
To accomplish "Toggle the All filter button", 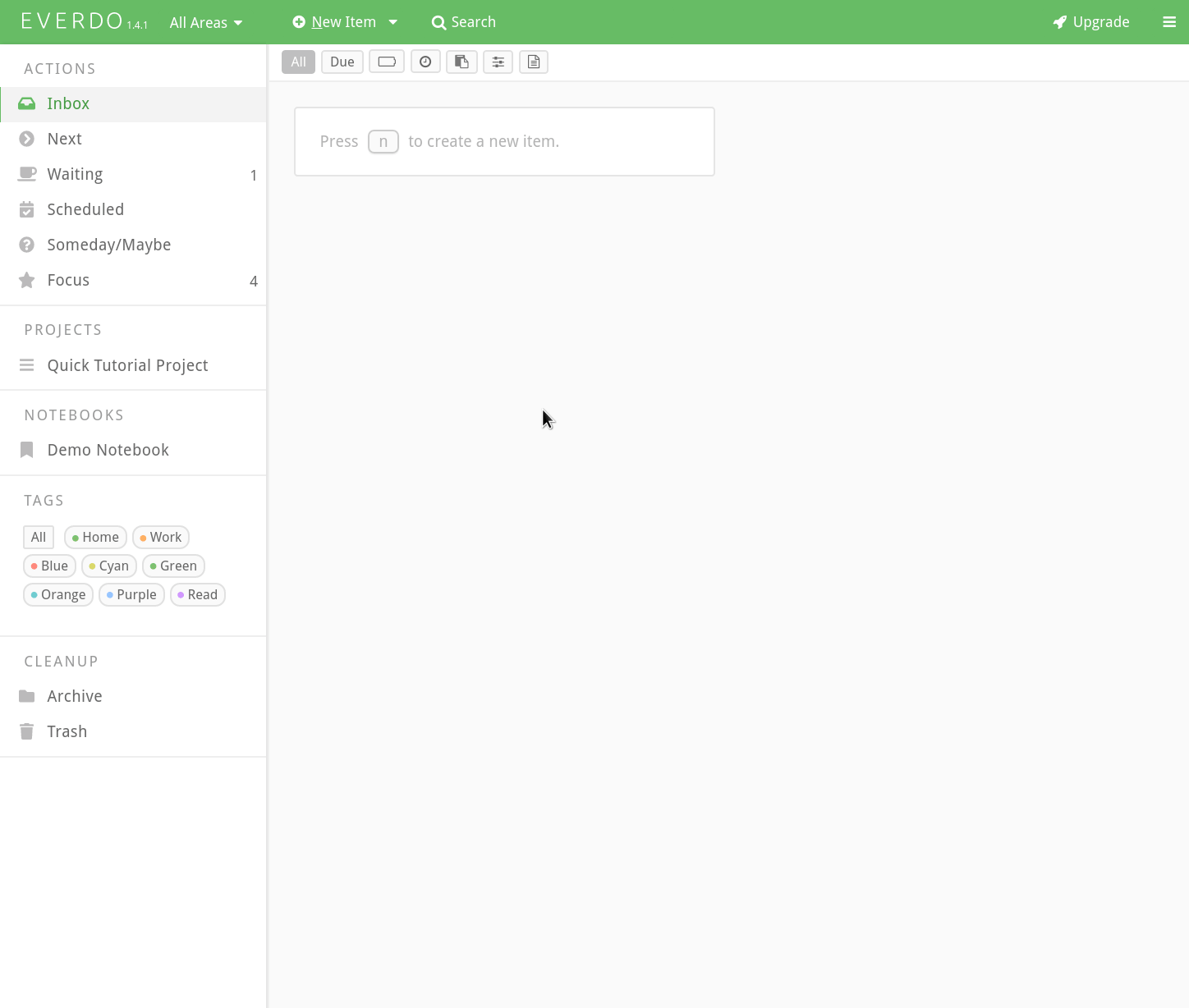I will pyautogui.click(x=298, y=62).
